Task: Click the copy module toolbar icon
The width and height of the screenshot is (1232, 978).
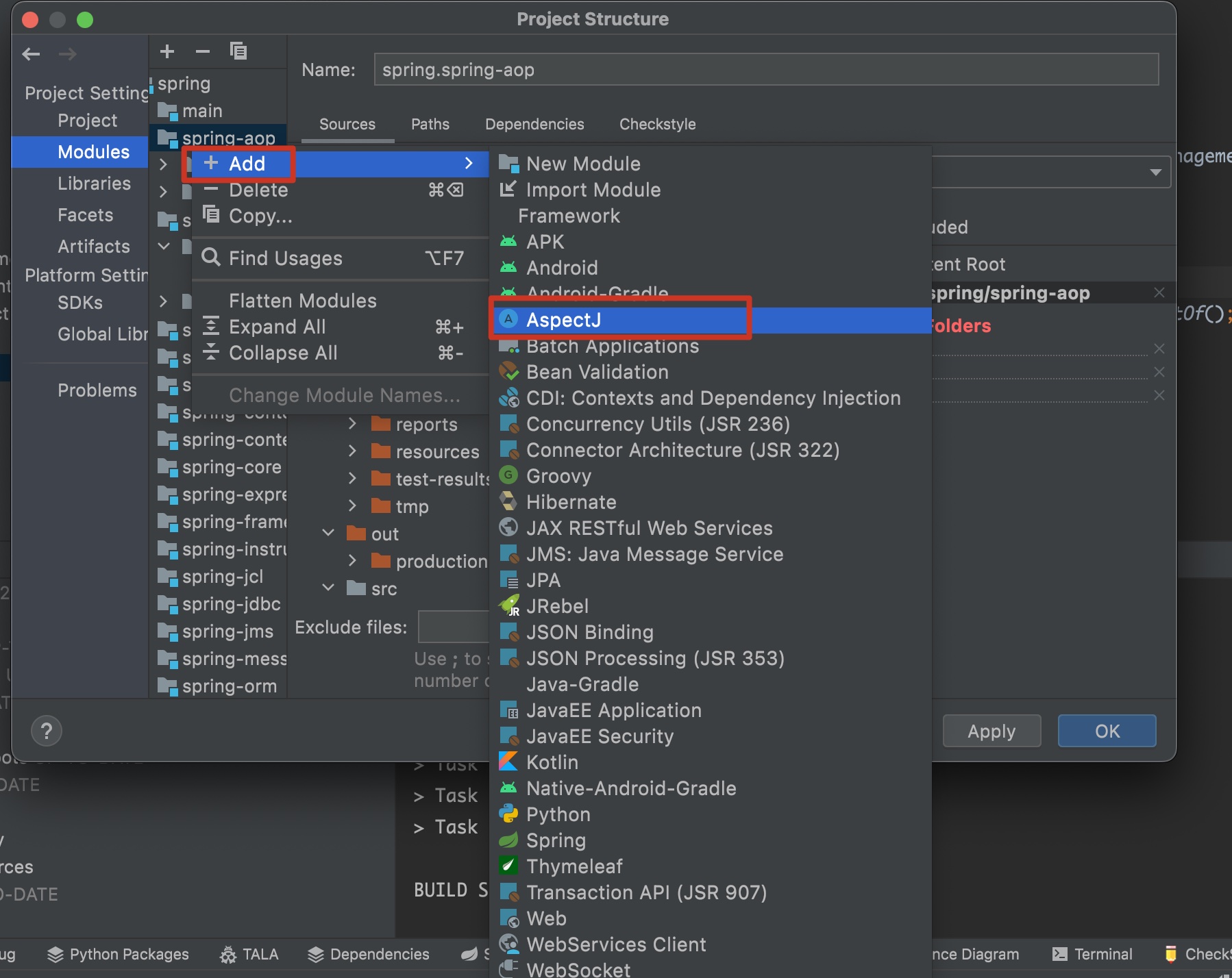Action: (x=238, y=51)
